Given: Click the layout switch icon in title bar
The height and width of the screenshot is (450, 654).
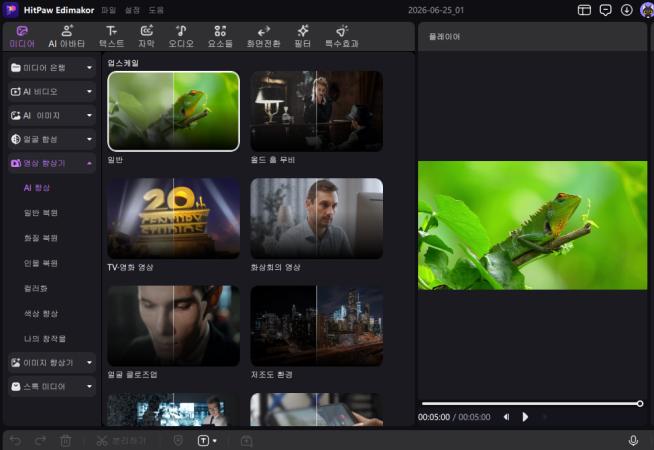Looking at the screenshot, I should pos(584,10).
